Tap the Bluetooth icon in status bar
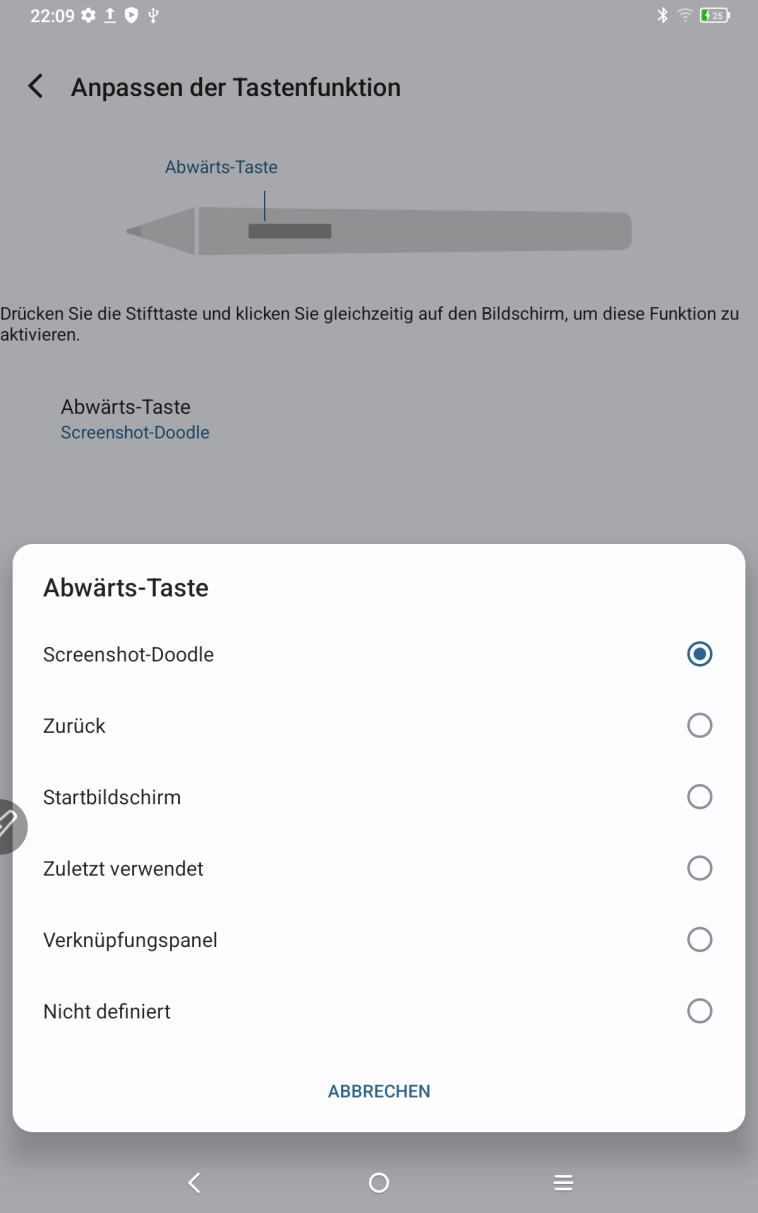Viewport: 758px width, 1213px height. coord(664,16)
